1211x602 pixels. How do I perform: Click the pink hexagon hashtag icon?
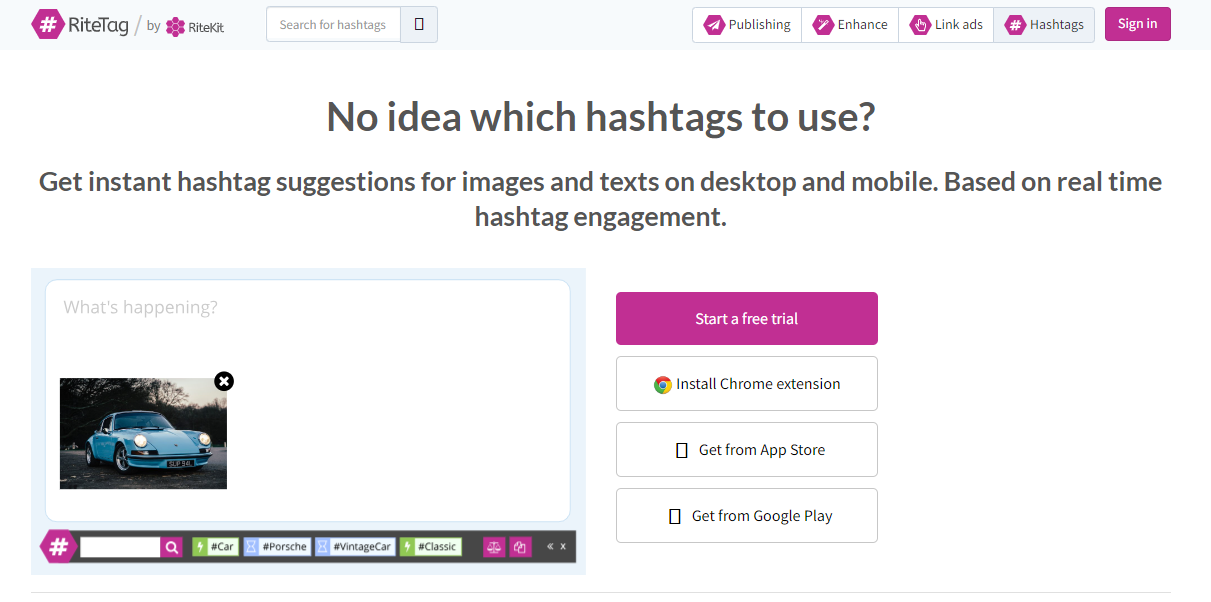tap(59, 547)
